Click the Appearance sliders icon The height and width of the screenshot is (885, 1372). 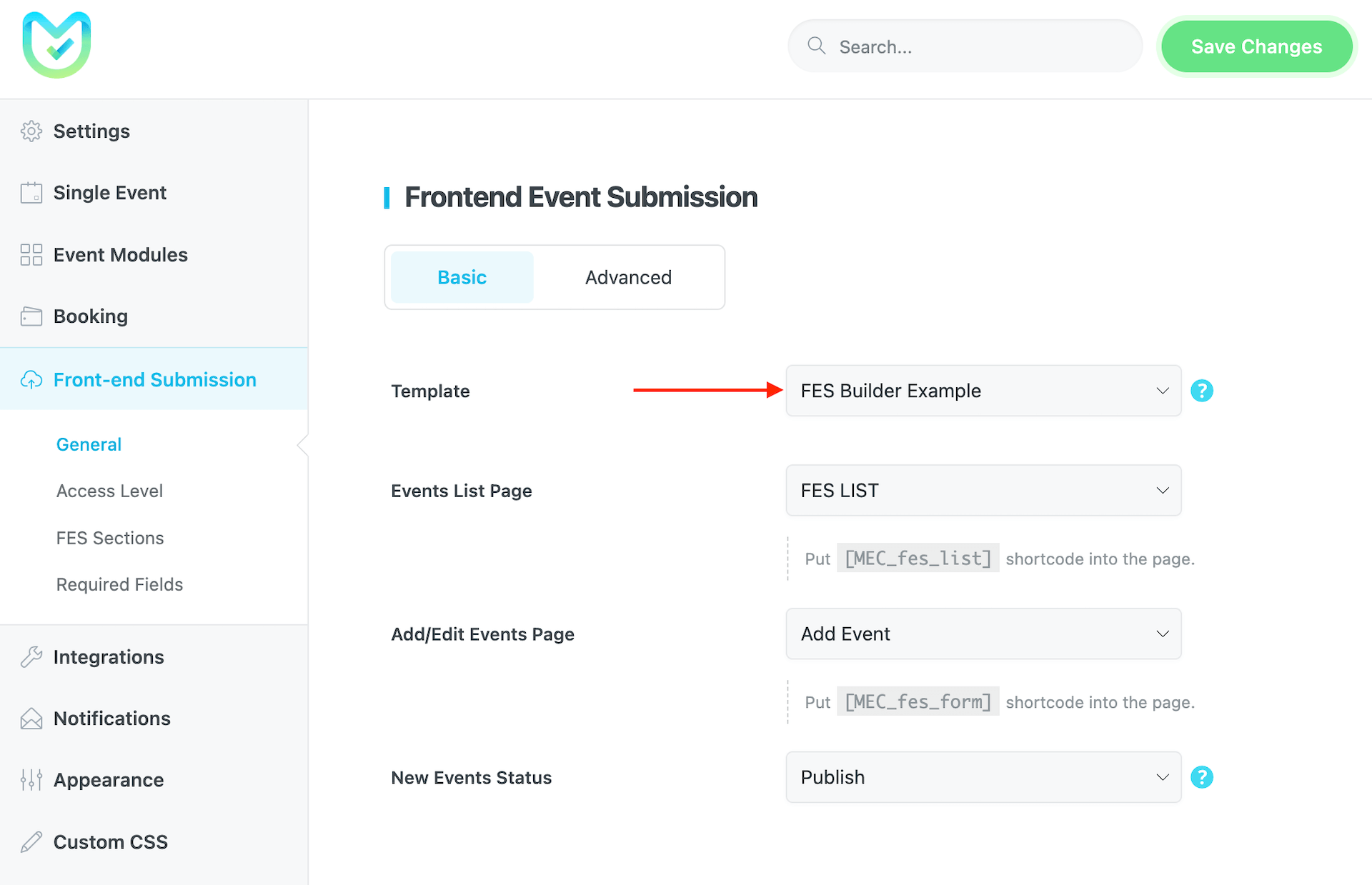31,780
